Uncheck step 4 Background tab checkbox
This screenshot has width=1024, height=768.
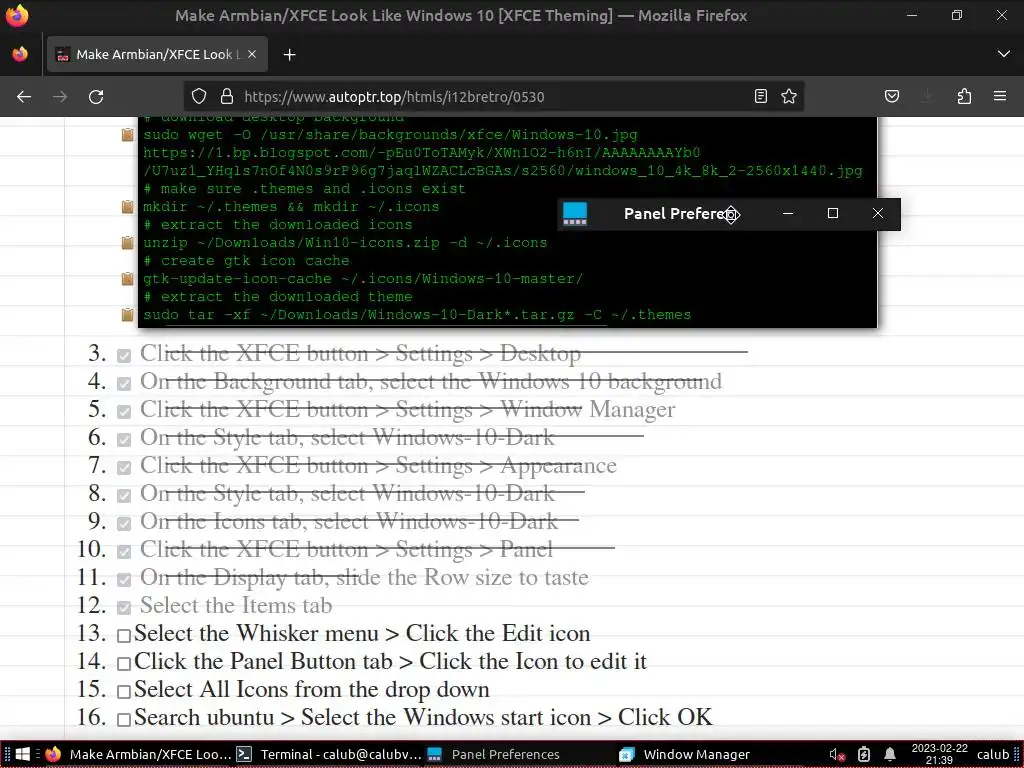pyautogui.click(x=124, y=384)
